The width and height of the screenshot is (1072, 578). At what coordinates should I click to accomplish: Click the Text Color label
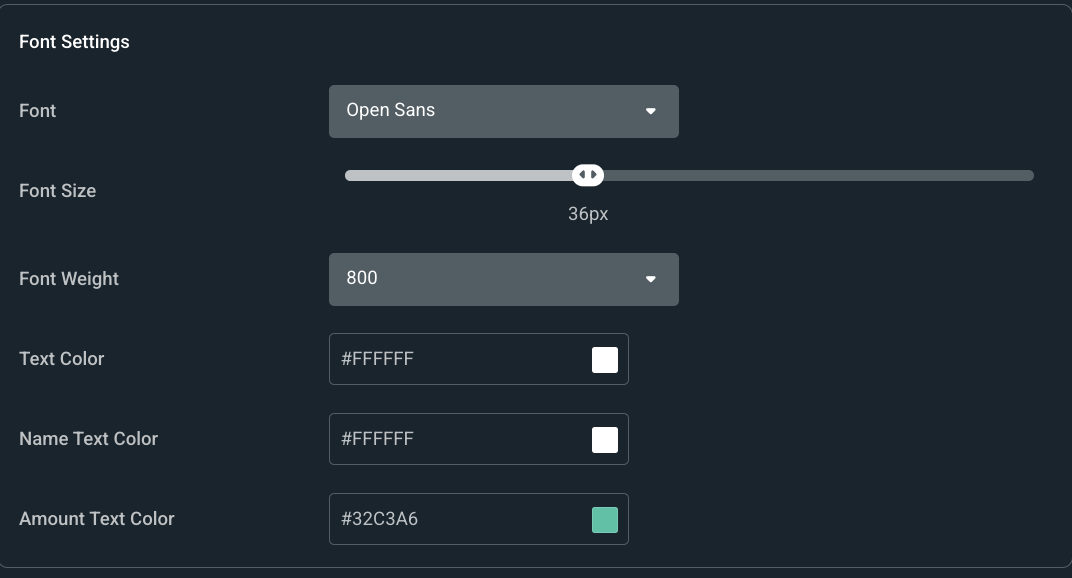[61, 359]
